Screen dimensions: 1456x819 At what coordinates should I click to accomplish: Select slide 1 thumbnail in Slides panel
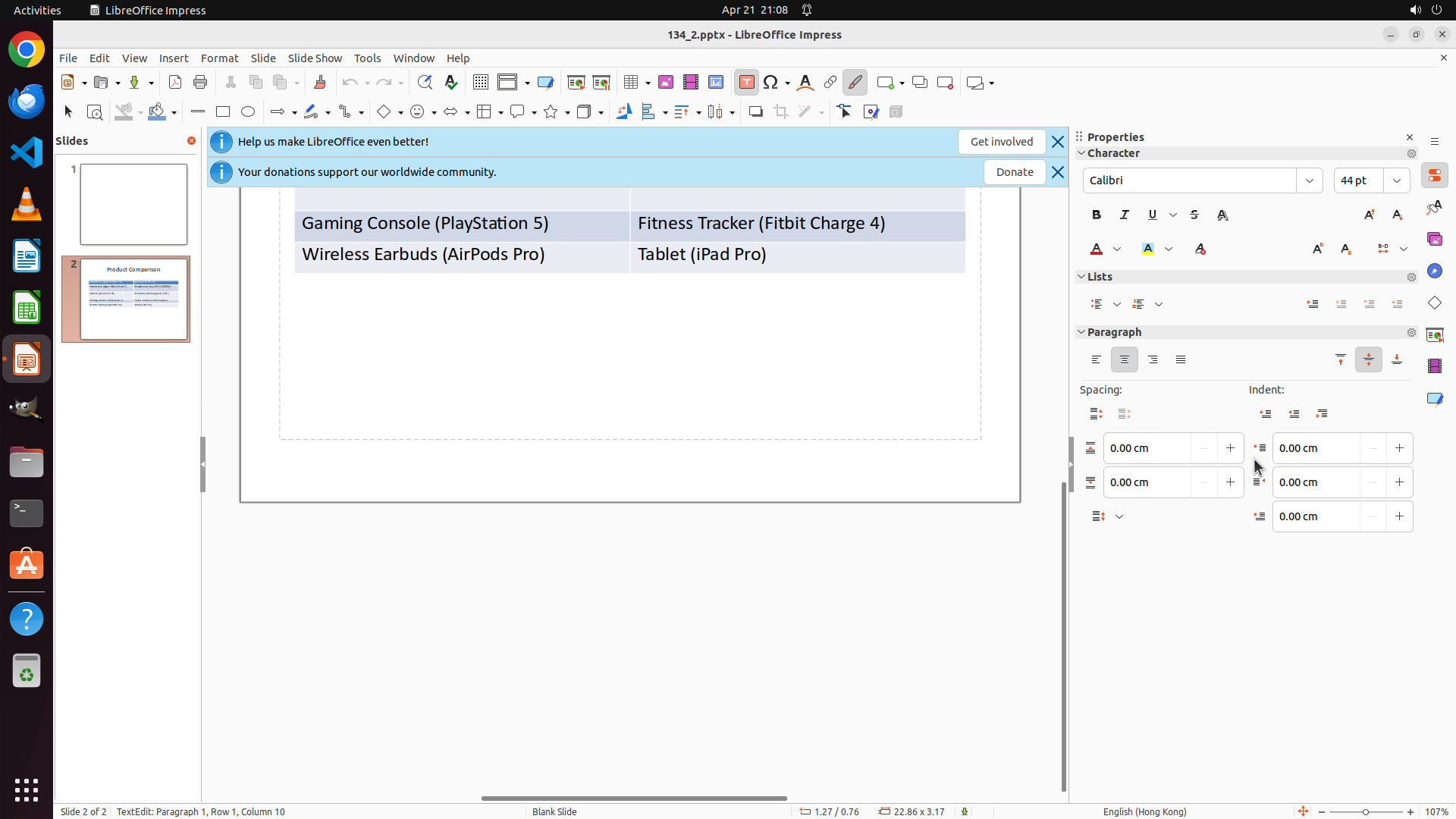(x=133, y=205)
